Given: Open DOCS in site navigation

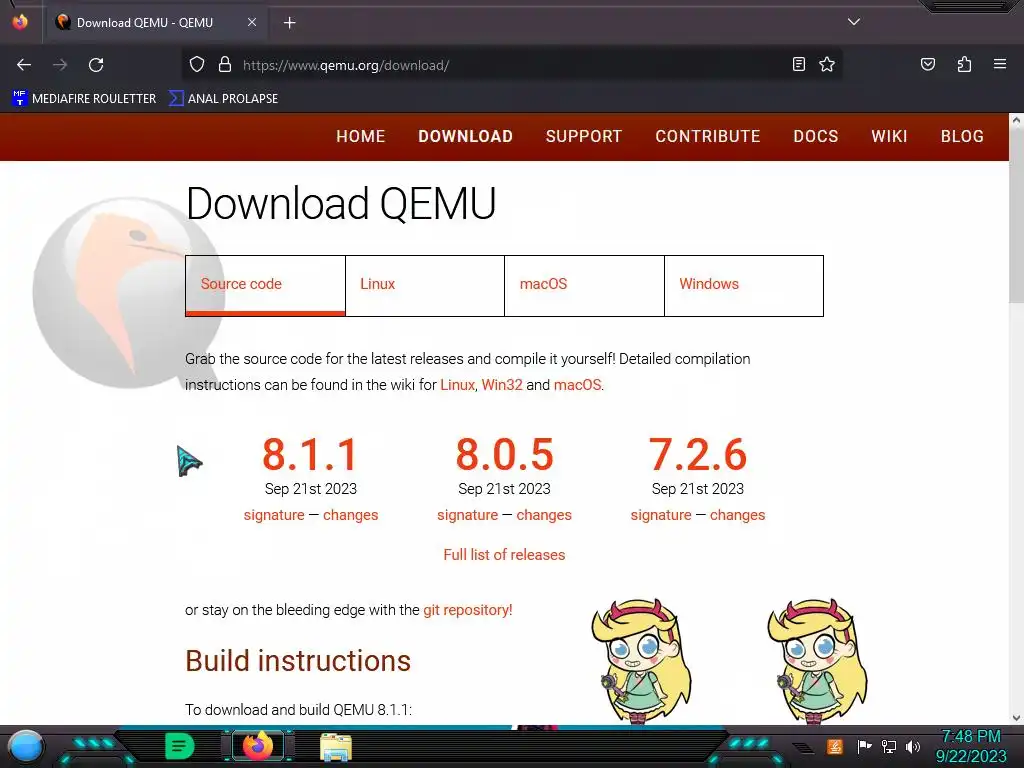Looking at the screenshot, I should pyautogui.click(x=816, y=136).
